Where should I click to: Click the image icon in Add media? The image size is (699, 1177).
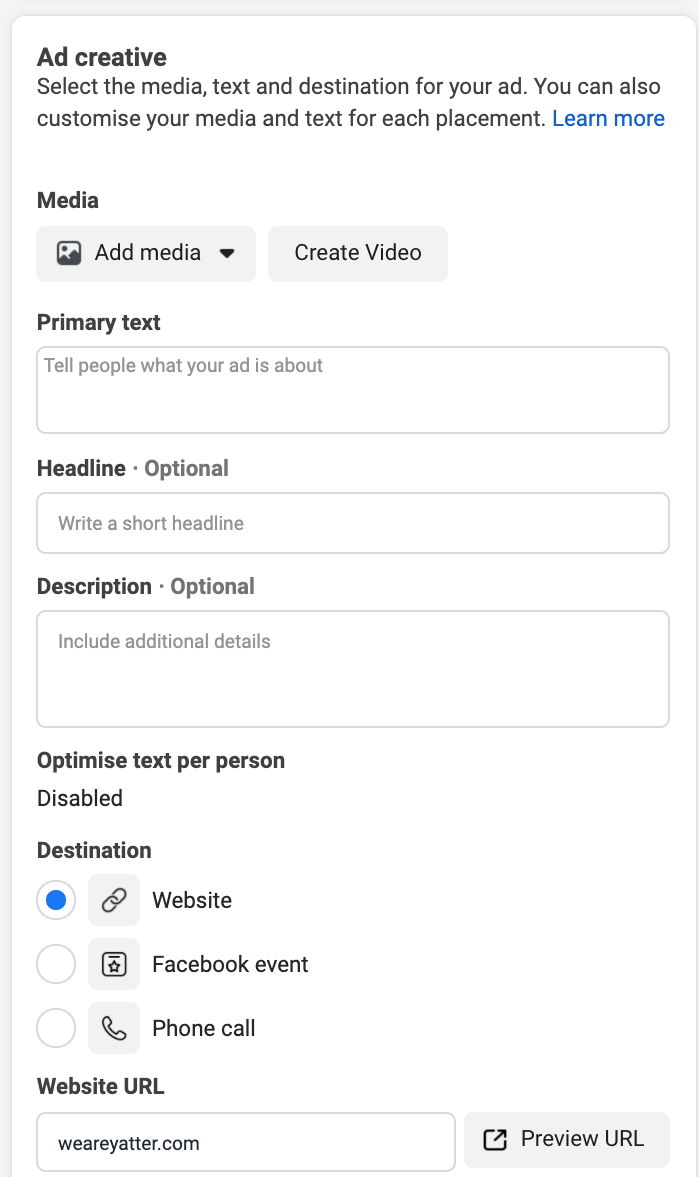(x=69, y=253)
